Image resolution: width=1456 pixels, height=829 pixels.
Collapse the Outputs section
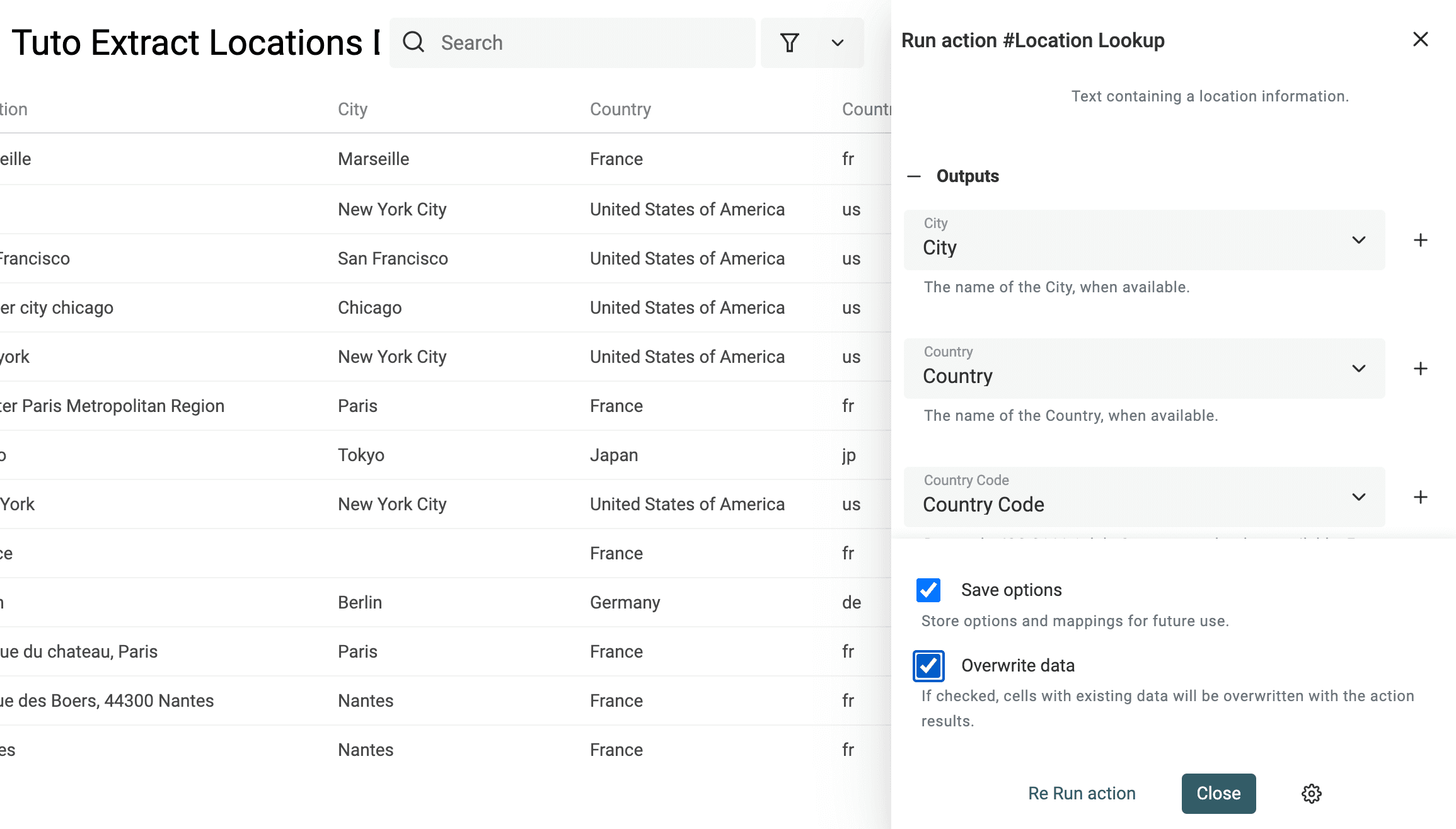914,176
